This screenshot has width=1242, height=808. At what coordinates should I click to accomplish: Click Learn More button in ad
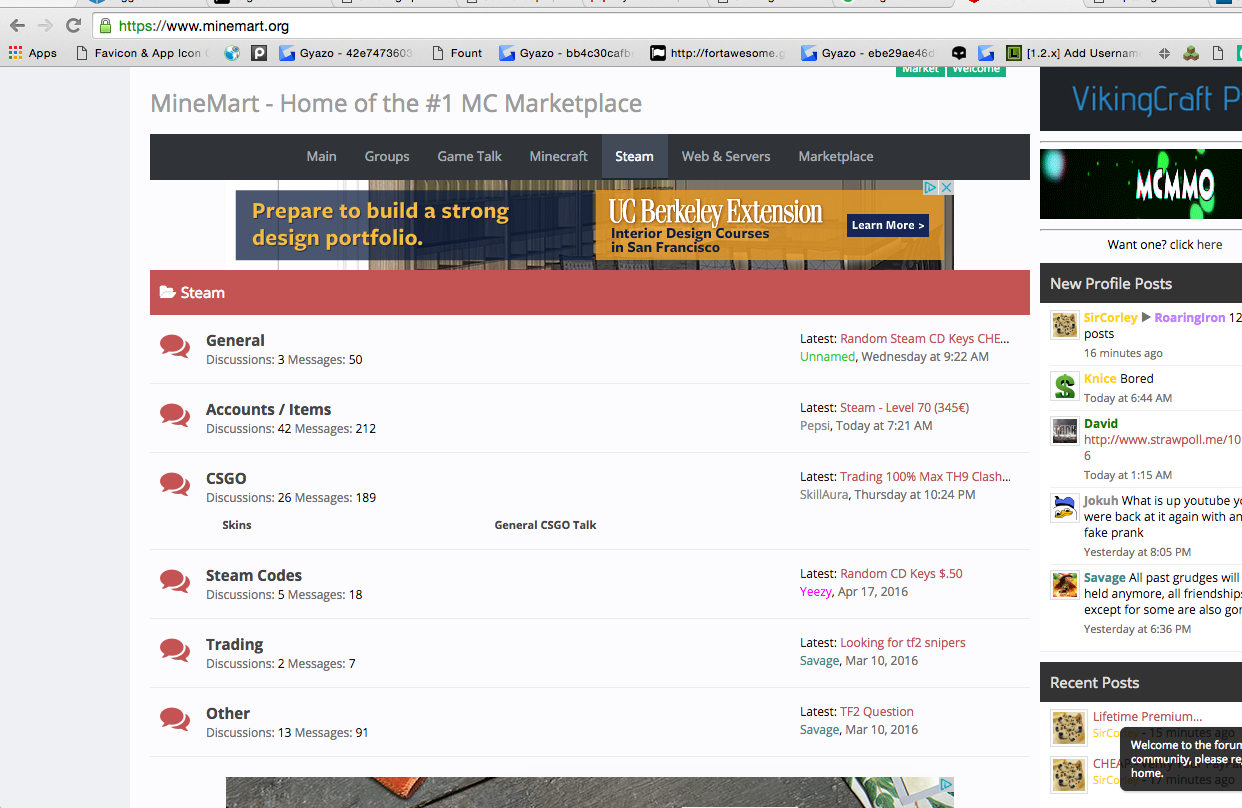[x=887, y=225]
